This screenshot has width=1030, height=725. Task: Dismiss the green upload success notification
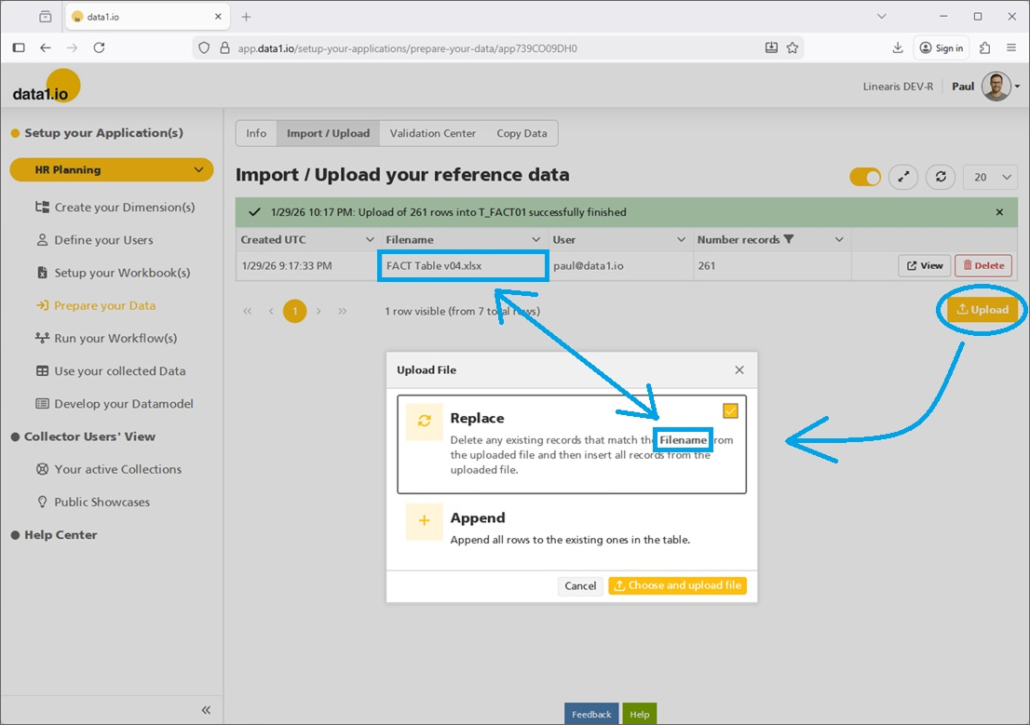pyautogui.click(x=999, y=212)
